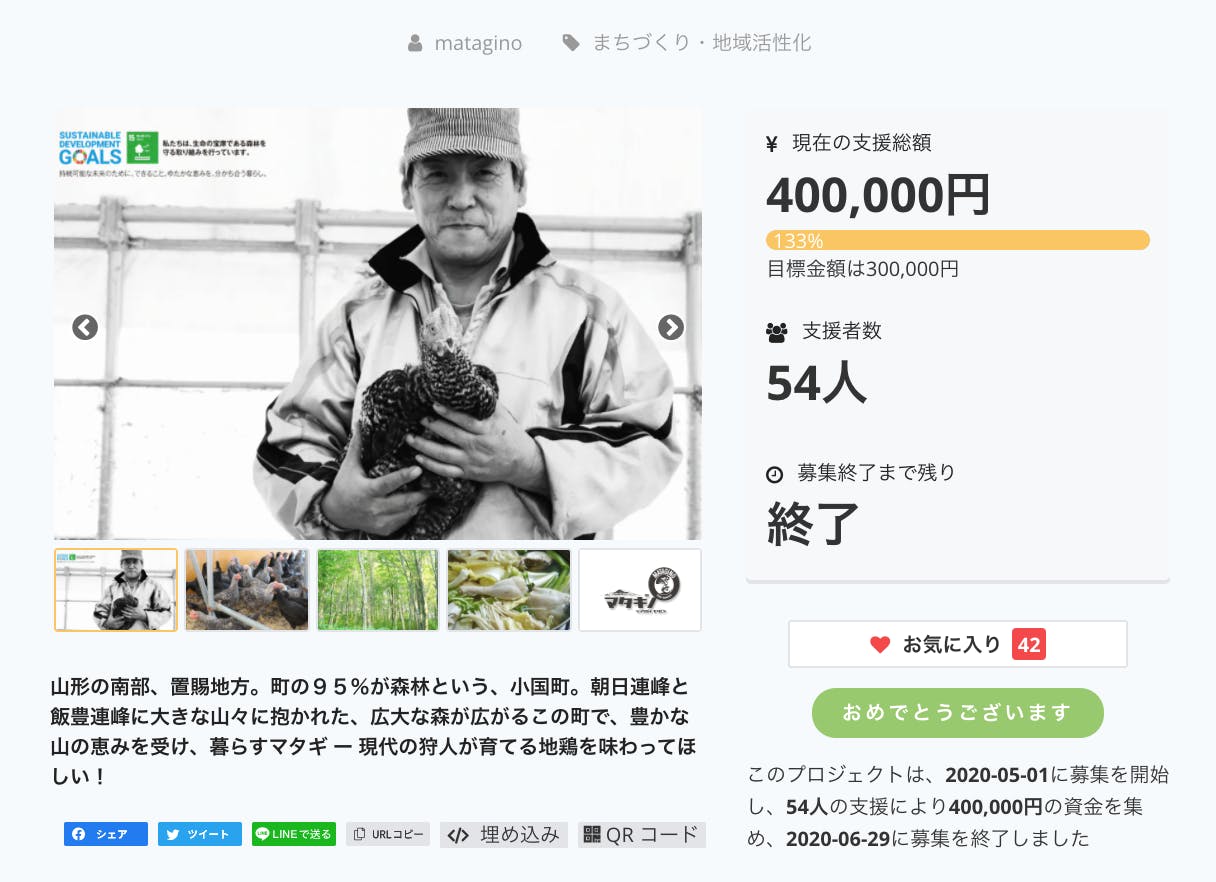This screenshot has width=1216, height=882.
Task: Go to previous slide with left arrow
Action: click(x=85, y=327)
